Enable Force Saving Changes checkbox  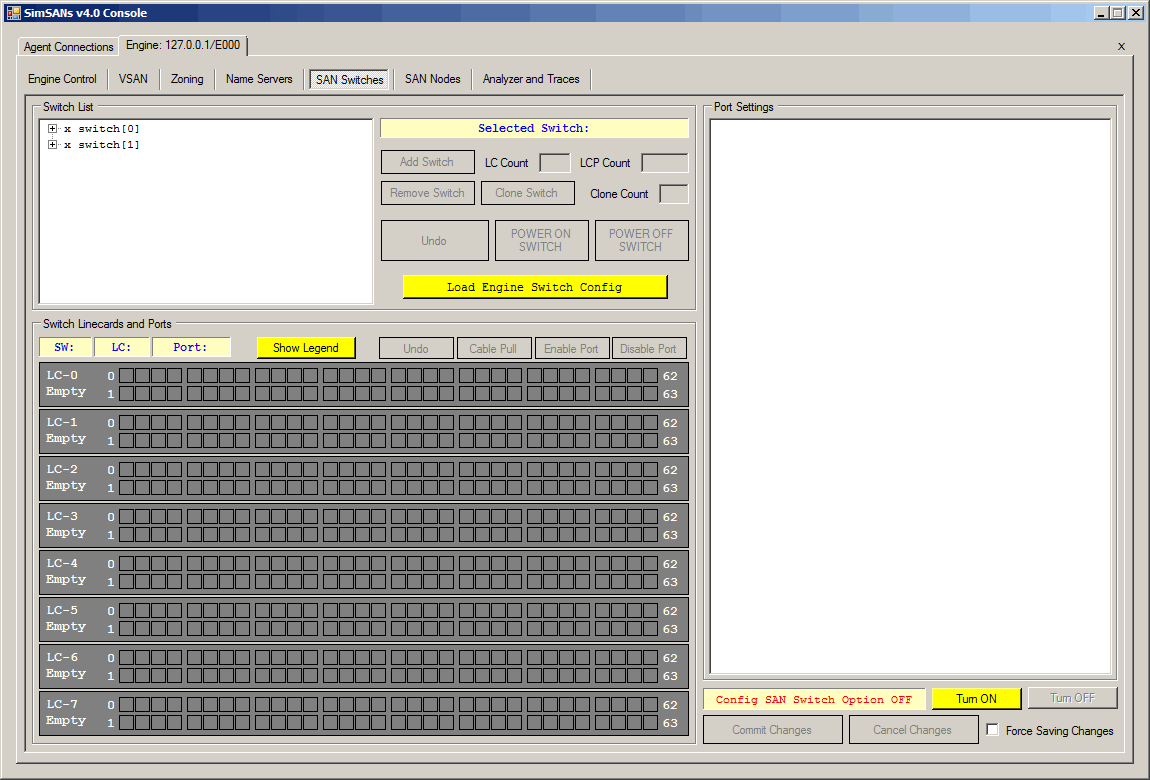992,730
